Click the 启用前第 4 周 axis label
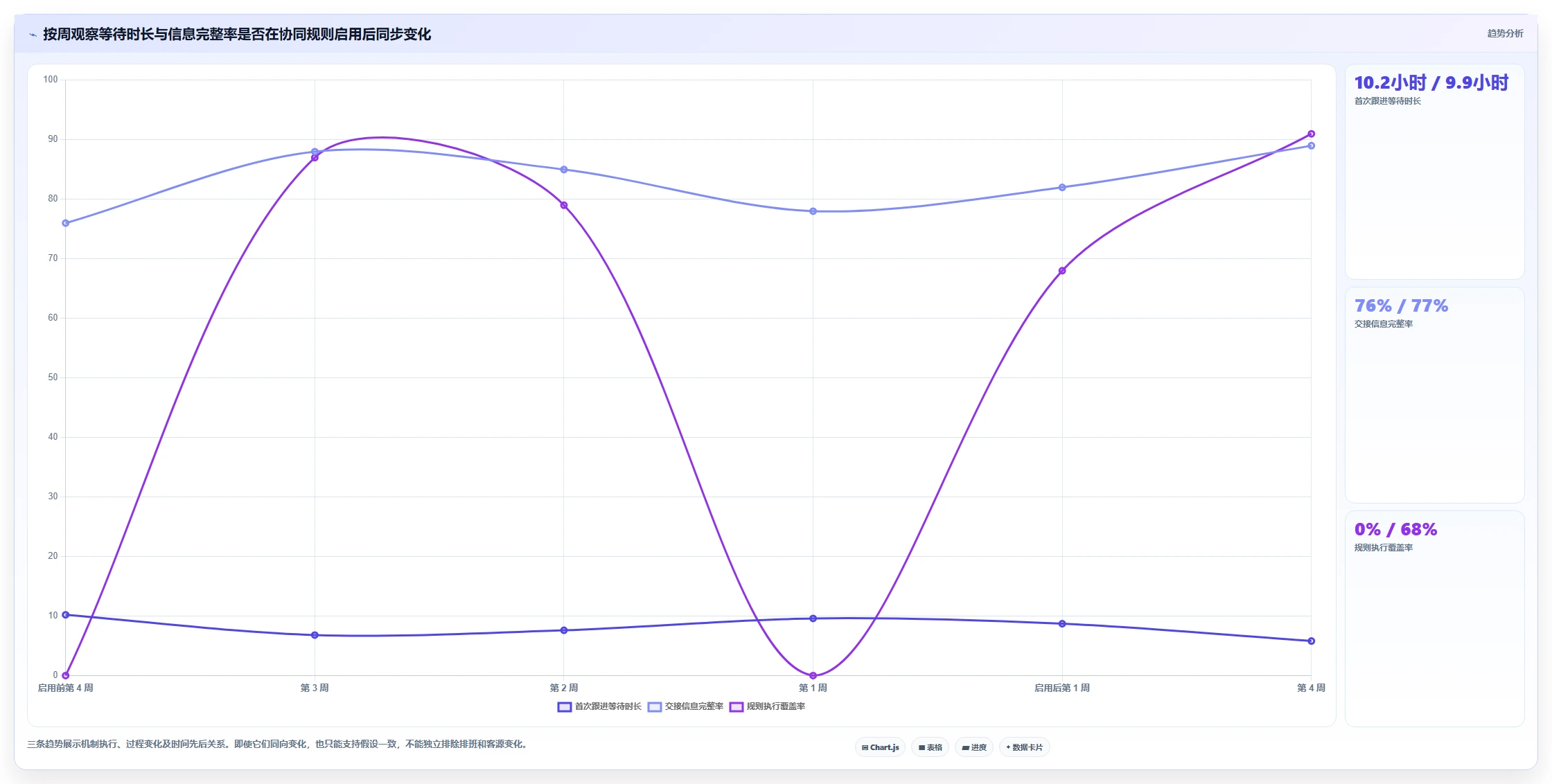This screenshot has width=1552, height=784. (x=65, y=688)
